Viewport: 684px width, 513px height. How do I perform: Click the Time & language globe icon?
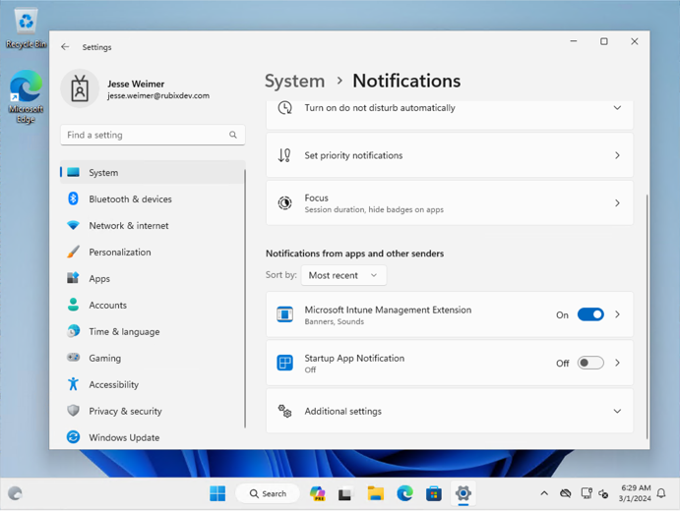[73, 332]
